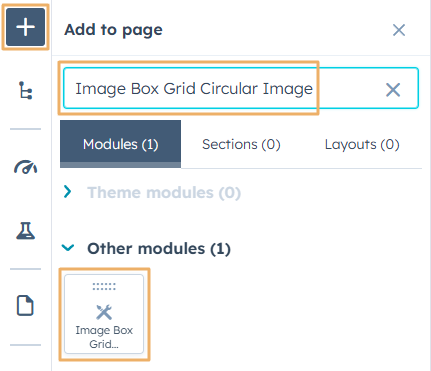Open the blank page icon in sidebar
431x371 pixels.
point(25,305)
